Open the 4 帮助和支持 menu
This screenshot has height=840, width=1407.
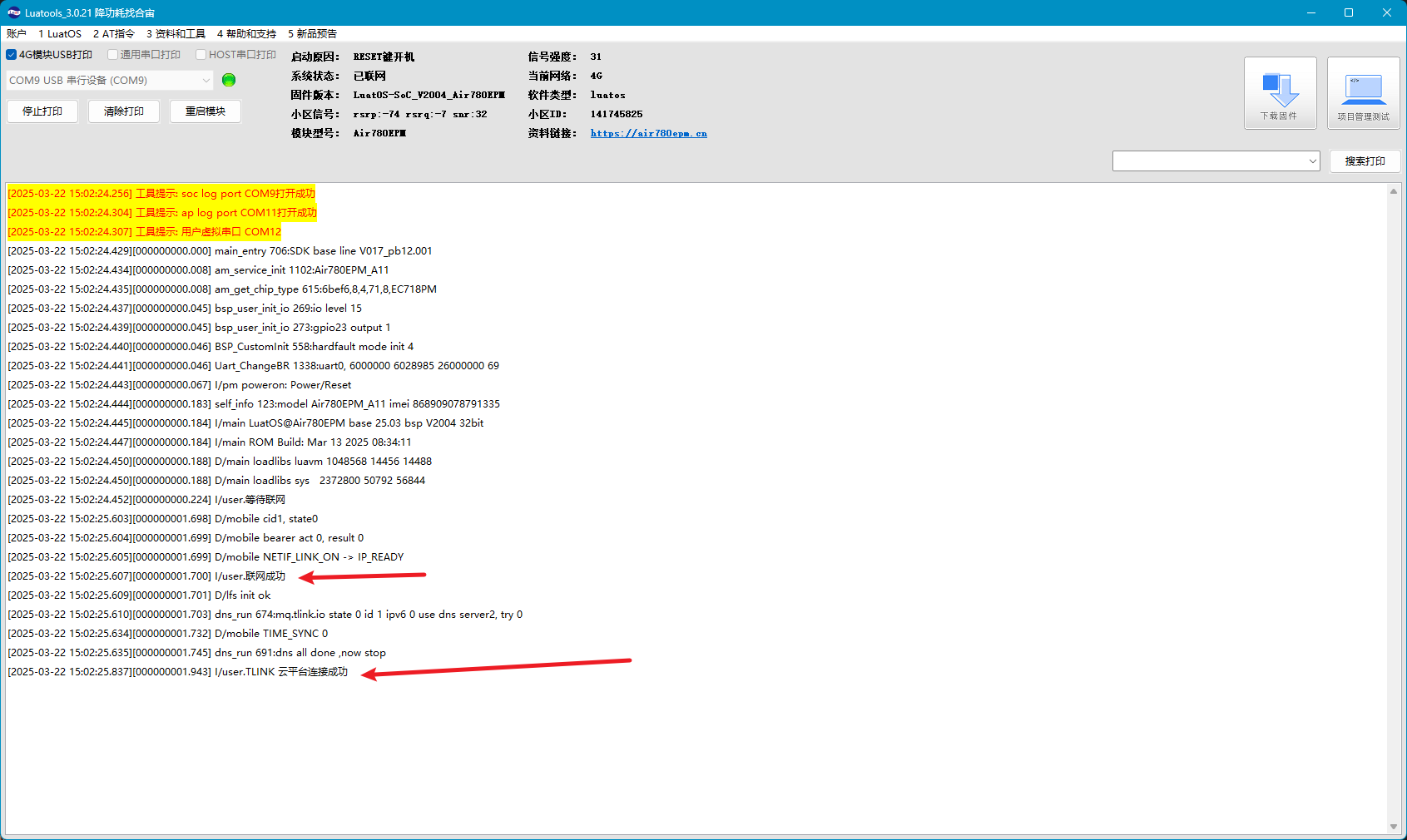(246, 34)
